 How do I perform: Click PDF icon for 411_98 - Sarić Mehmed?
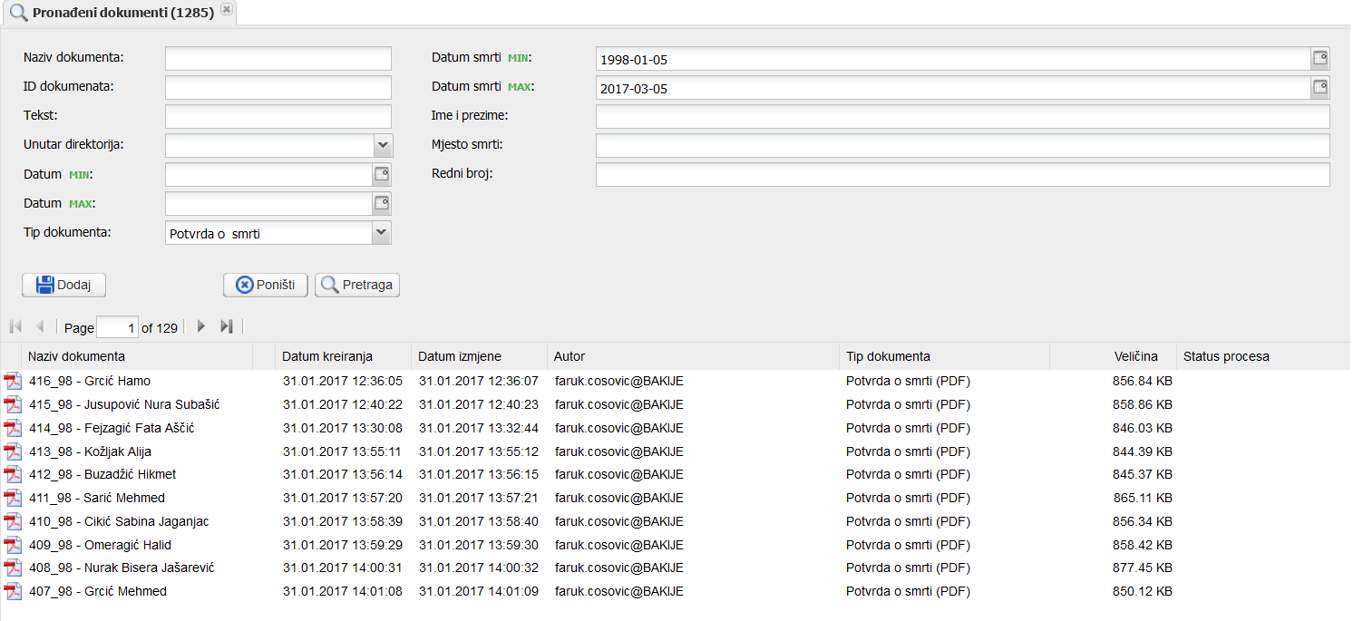(13, 498)
